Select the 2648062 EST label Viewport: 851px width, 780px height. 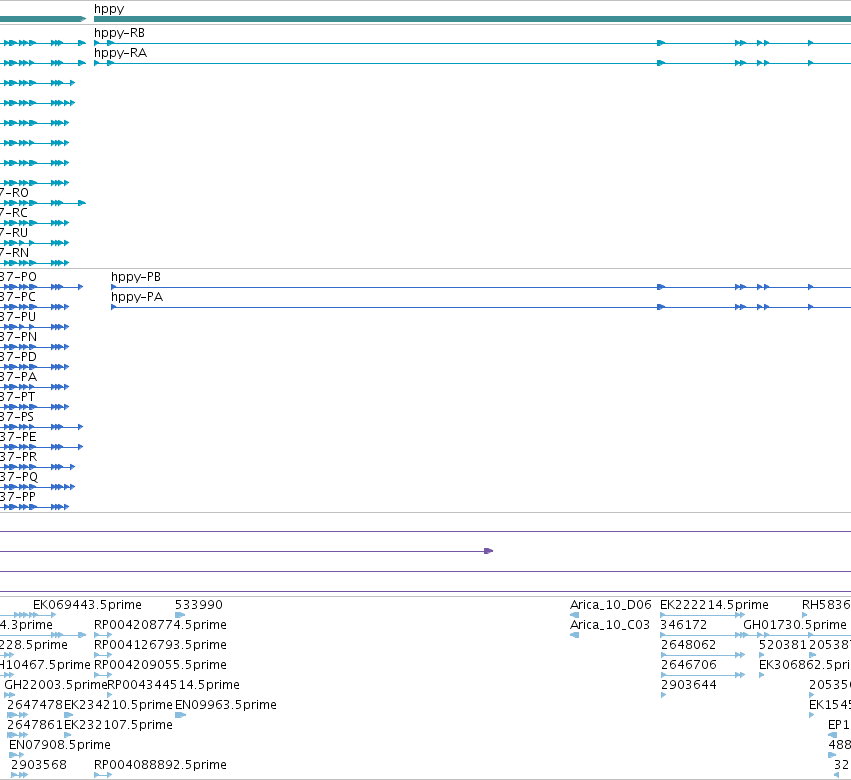click(x=688, y=645)
